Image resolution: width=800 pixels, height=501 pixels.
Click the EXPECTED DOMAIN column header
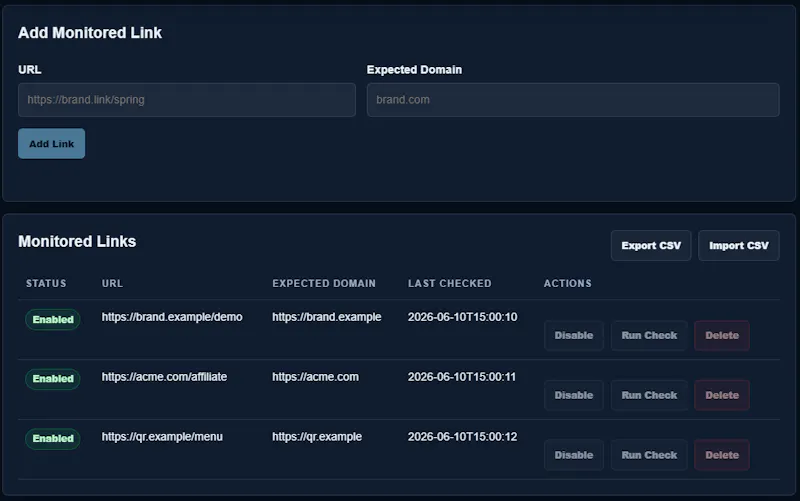pos(324,283)
